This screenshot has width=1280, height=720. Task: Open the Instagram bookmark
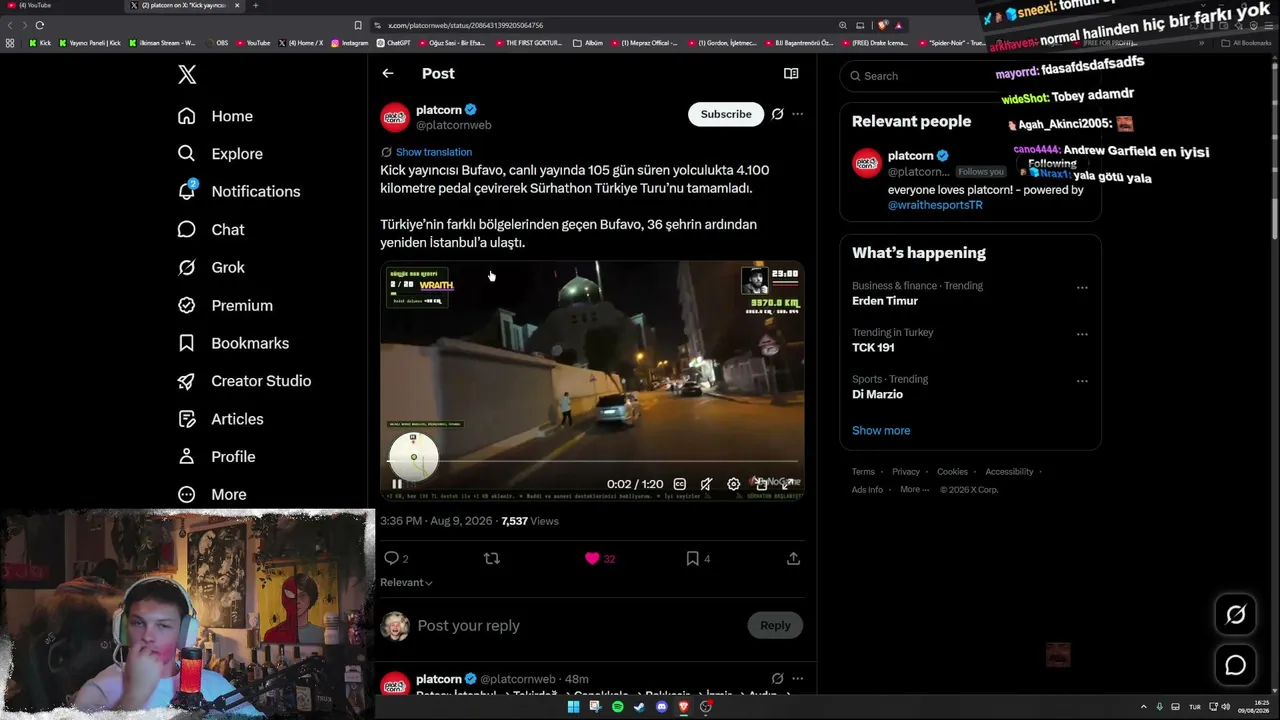pyautogui.click(x=350, y=43)
